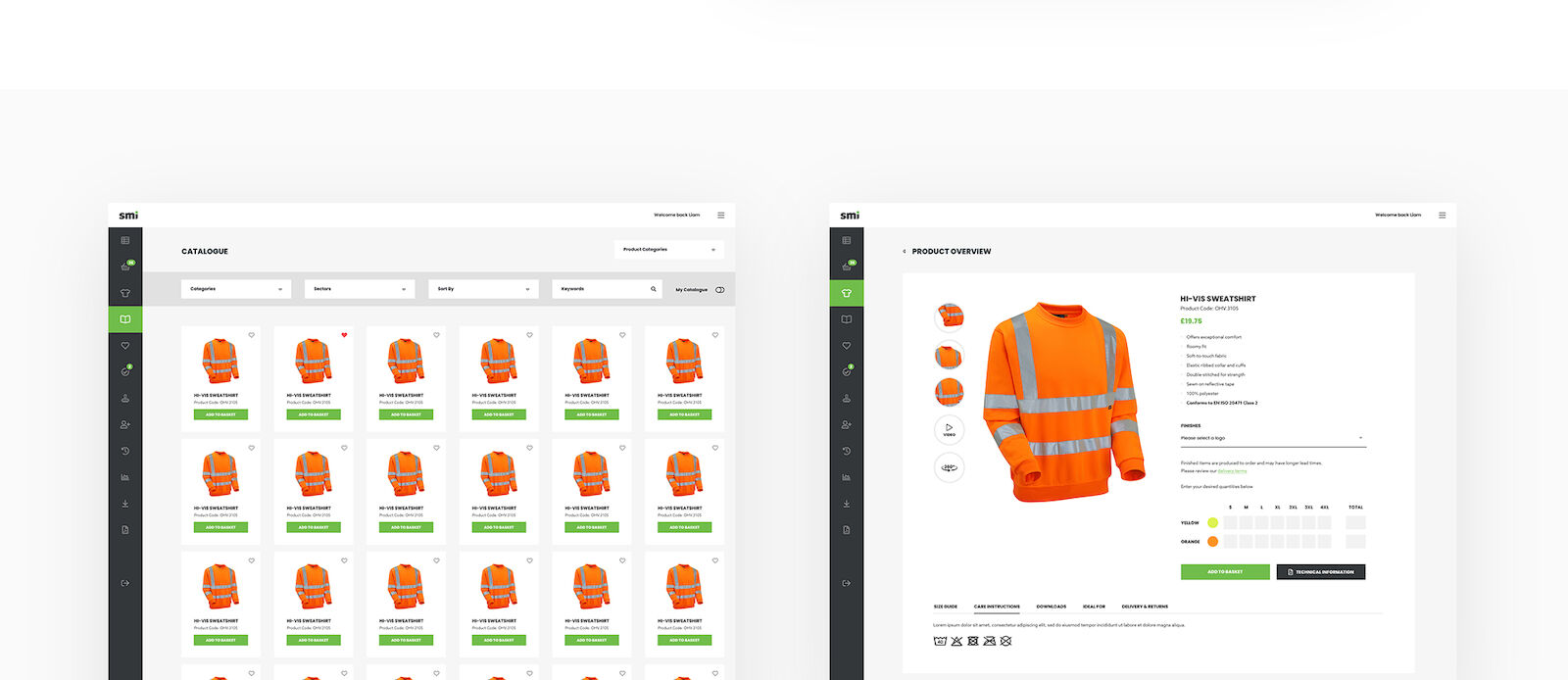Open the basket icon in the Catalogue sidebar

pos(125,267)
